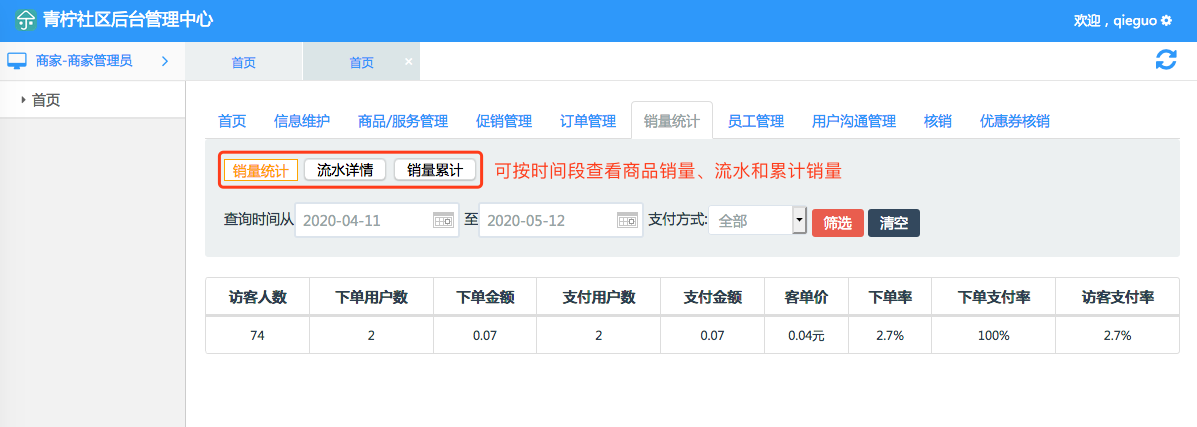Click the 欢迎, qieguo user text
1197x427 pixels.
1115,21
